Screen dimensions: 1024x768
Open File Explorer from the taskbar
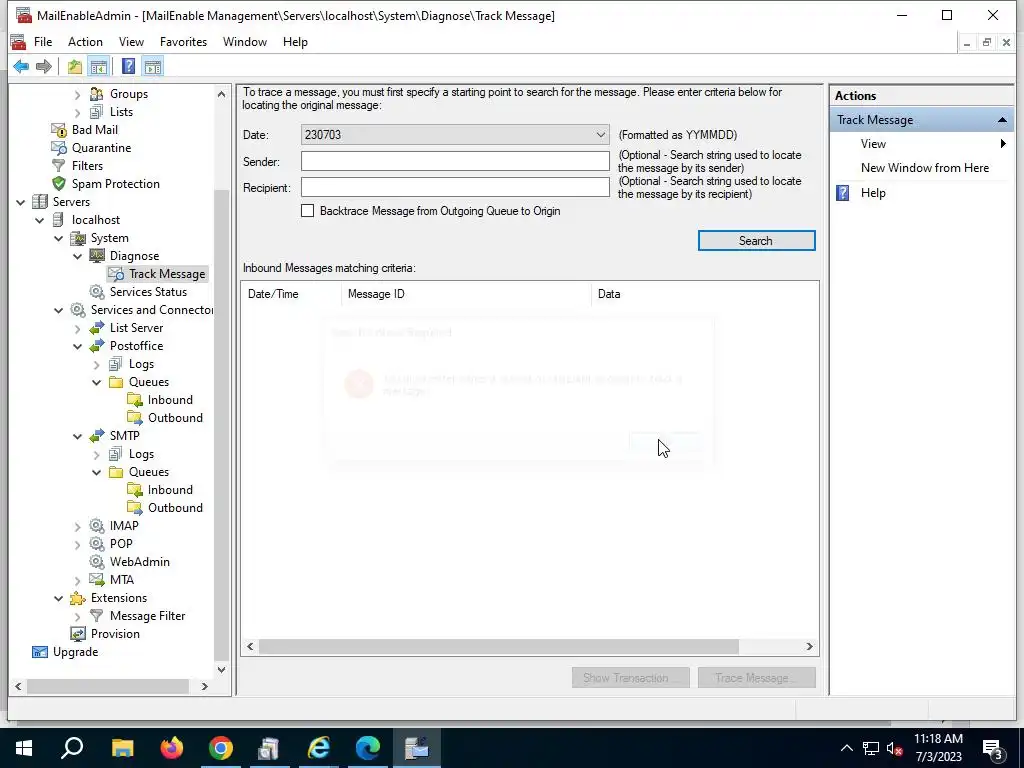click(x=123, y=748)
